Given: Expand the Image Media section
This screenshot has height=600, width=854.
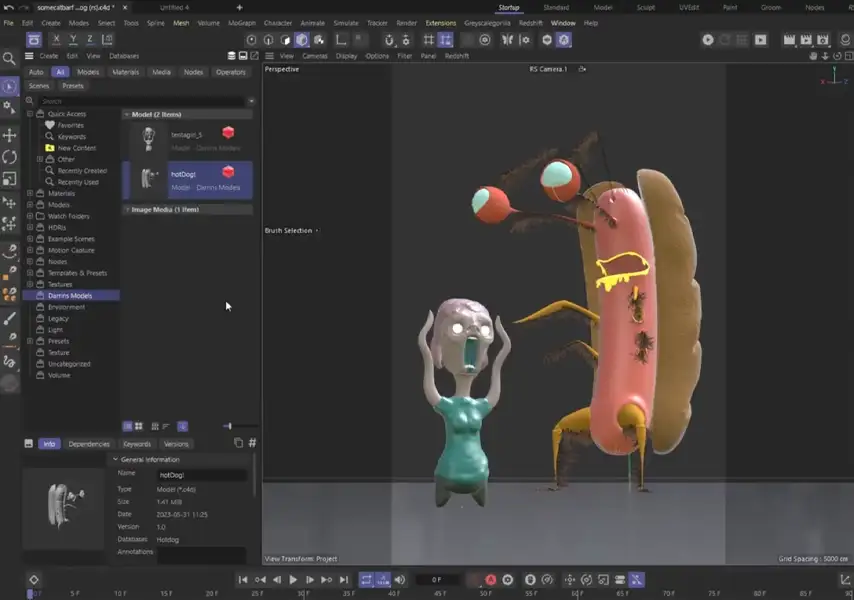Looking at the screenshot, I should (128, 209).
